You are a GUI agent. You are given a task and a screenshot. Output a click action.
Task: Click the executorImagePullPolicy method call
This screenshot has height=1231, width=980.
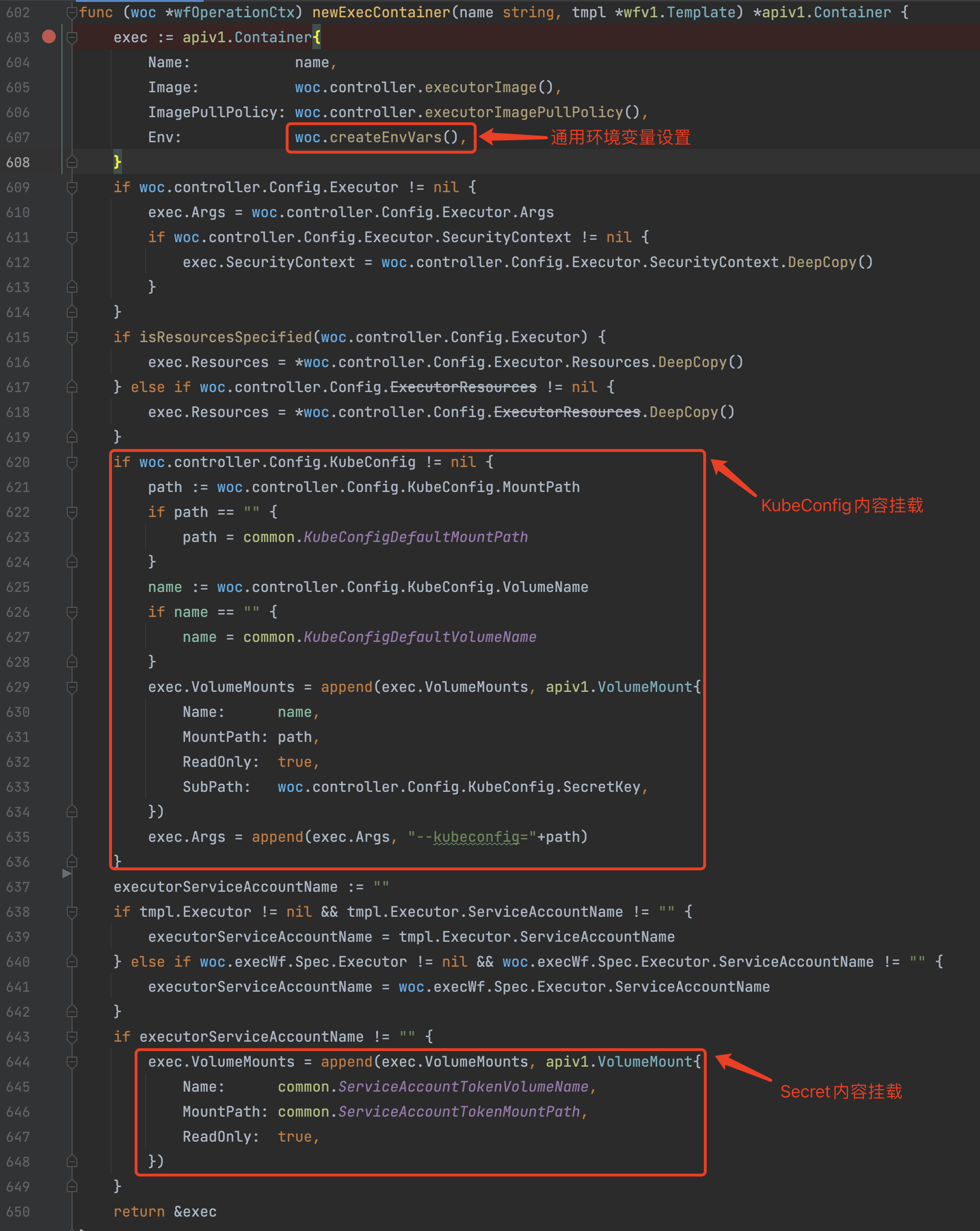point(524,112)
